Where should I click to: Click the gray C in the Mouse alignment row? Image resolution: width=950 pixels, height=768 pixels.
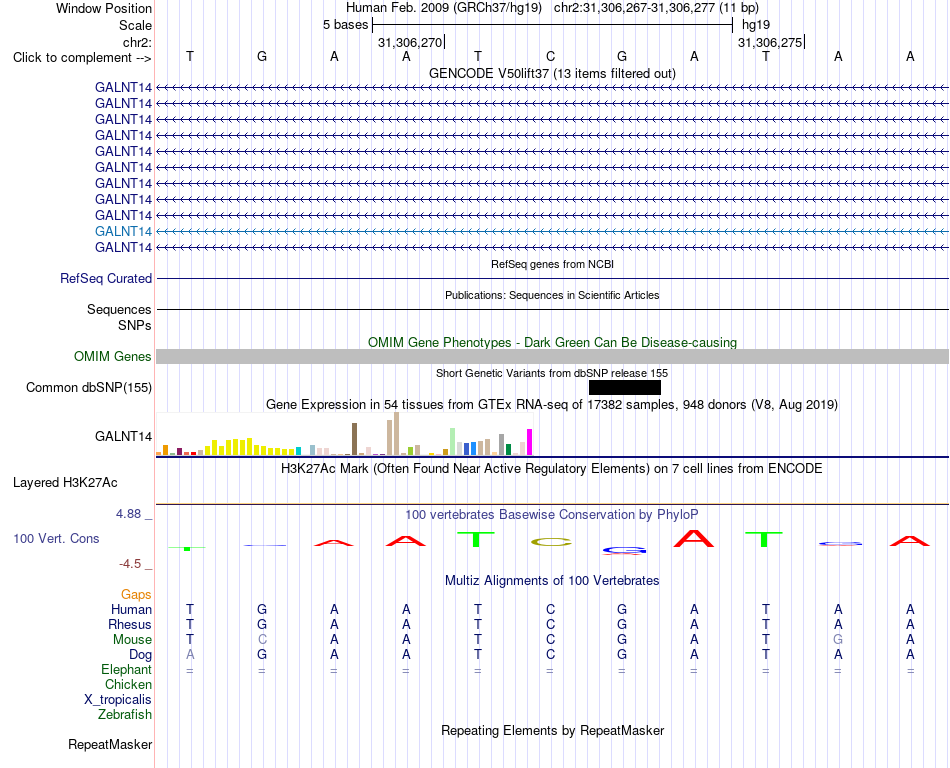[262, 640]
